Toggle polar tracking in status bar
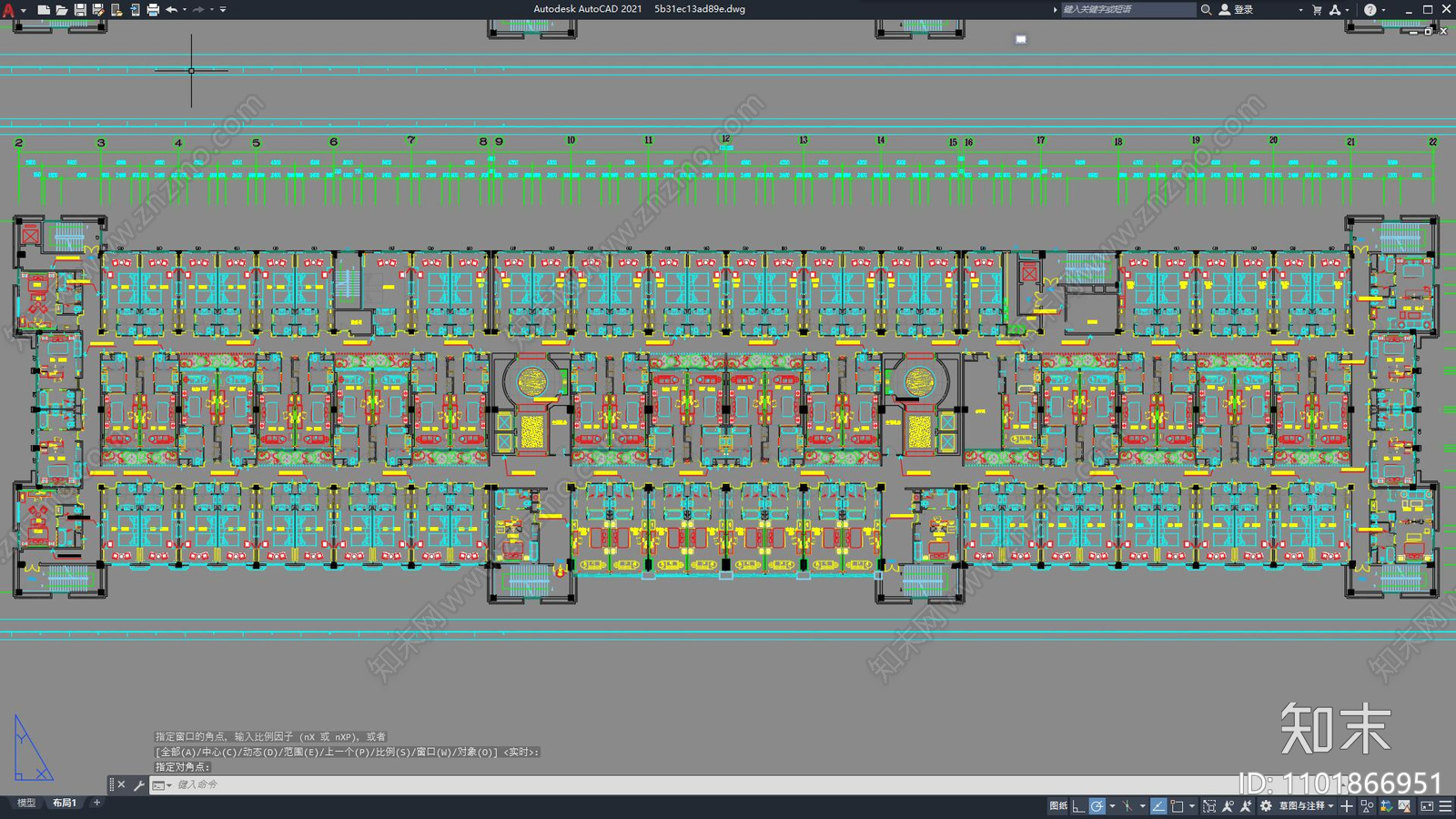The height and width of the screenshot is (819, 1456). point(1097,806)
